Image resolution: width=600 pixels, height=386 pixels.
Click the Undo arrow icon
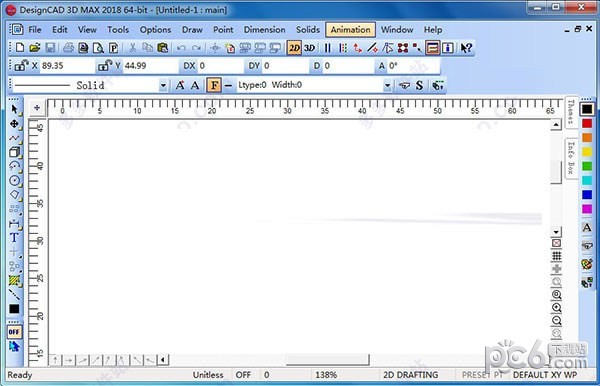(x=181, y=48)
